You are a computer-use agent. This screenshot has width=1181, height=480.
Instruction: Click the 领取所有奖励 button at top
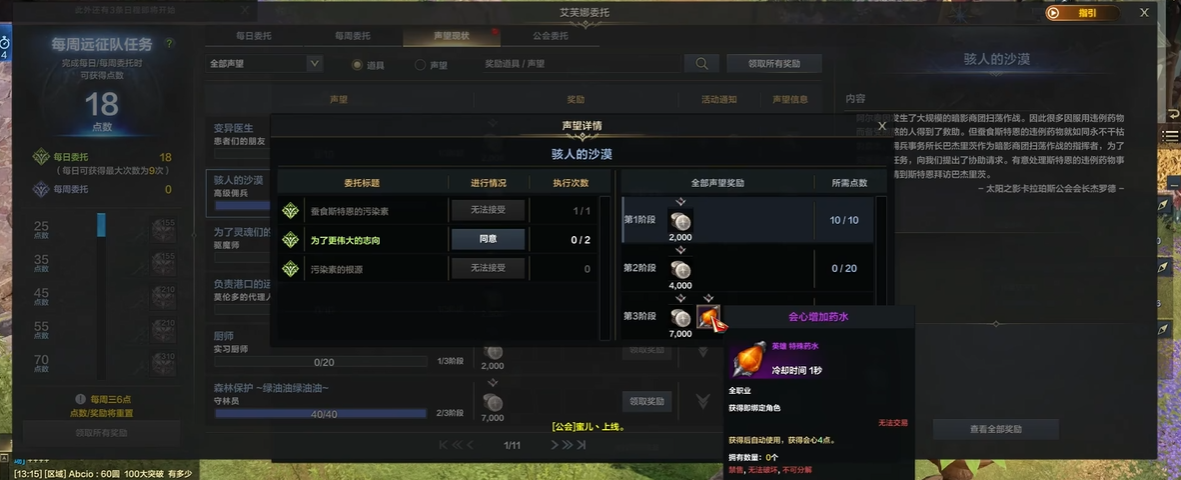(x=774, y=64)
